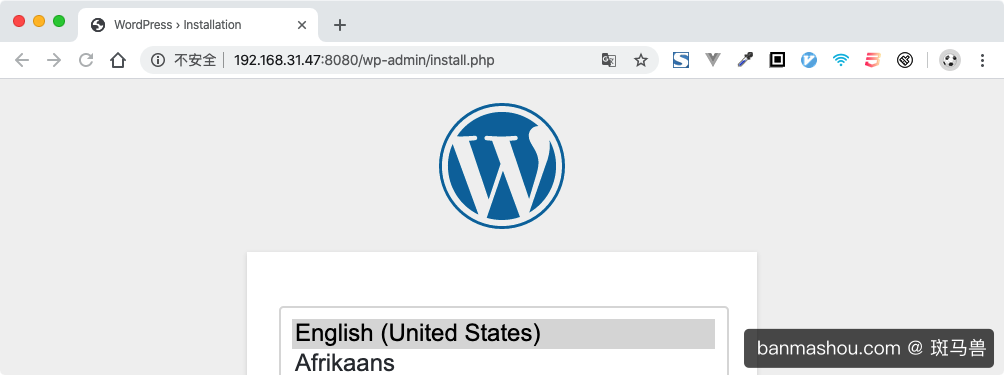Click the red close window button
The height and width of the screenshot is (375, 1004).
pyautogui.click(x=19, y=21)
